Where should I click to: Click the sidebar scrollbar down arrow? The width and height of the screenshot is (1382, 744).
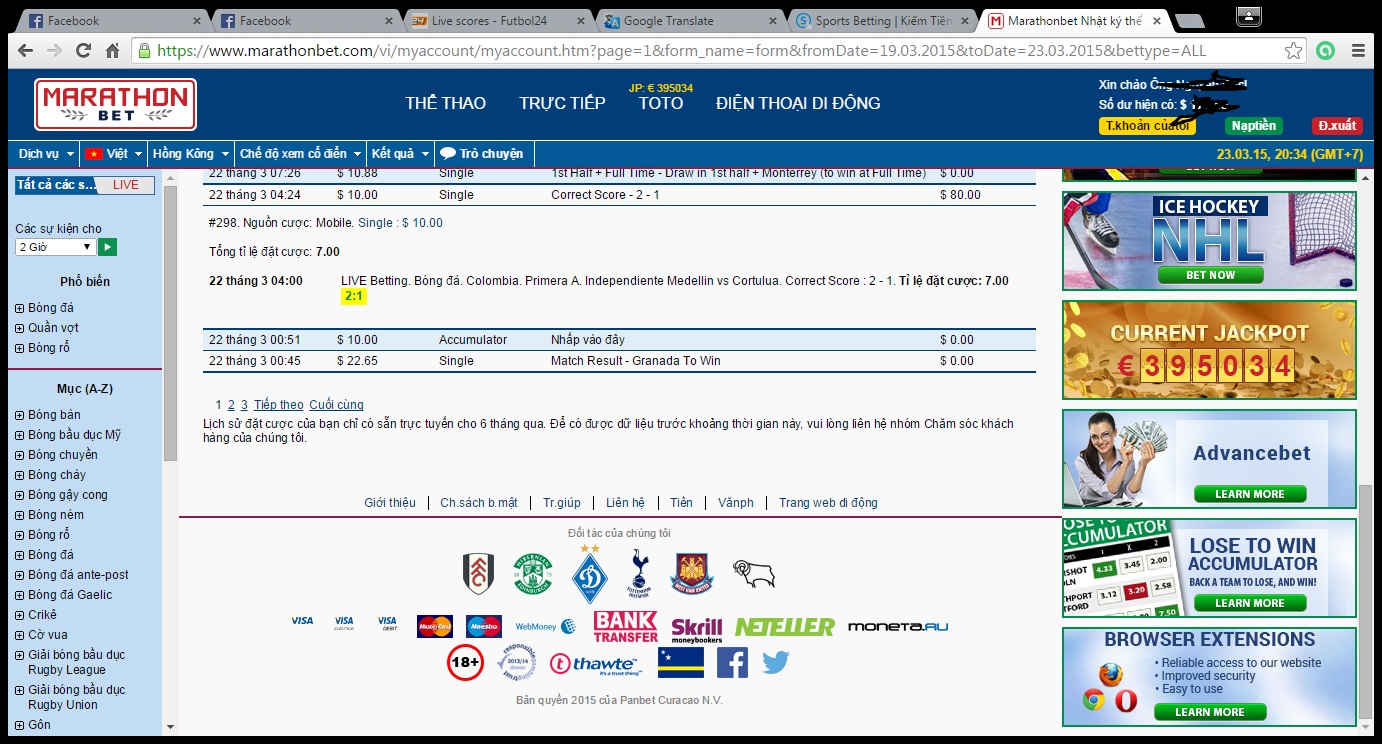[x=170, y=727]
